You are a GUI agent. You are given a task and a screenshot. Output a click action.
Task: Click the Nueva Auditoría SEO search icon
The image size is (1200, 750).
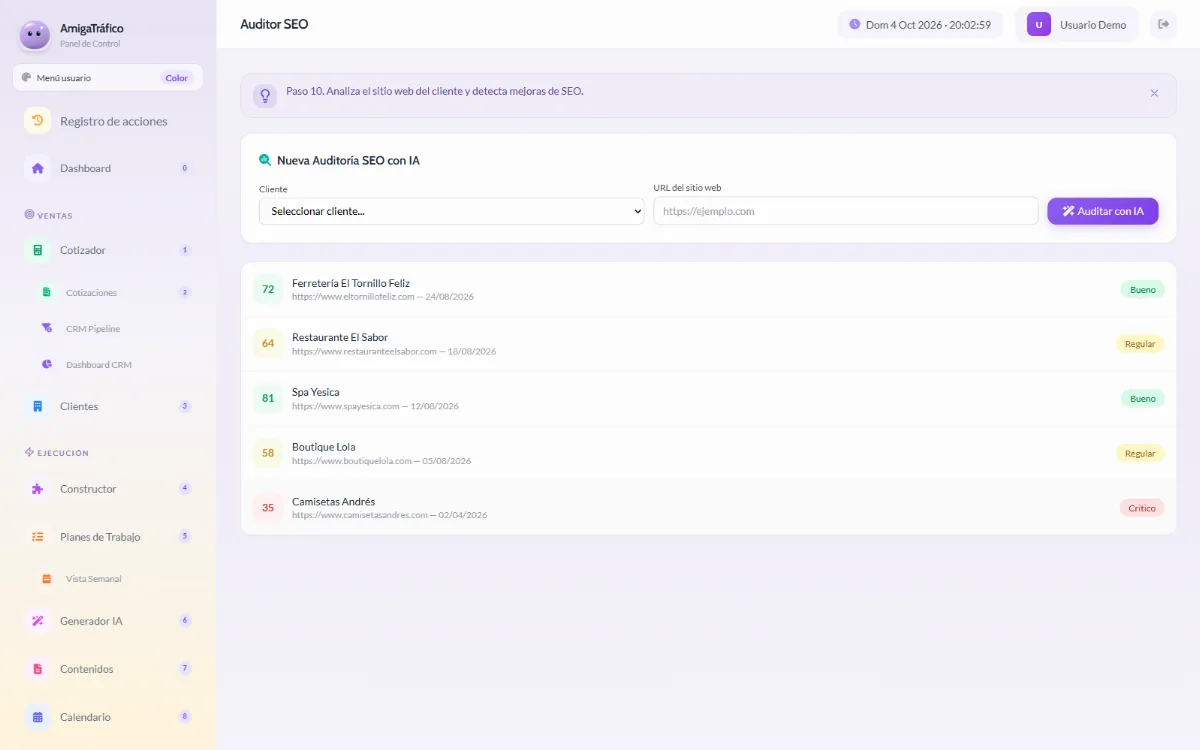[x=265, y=160]
